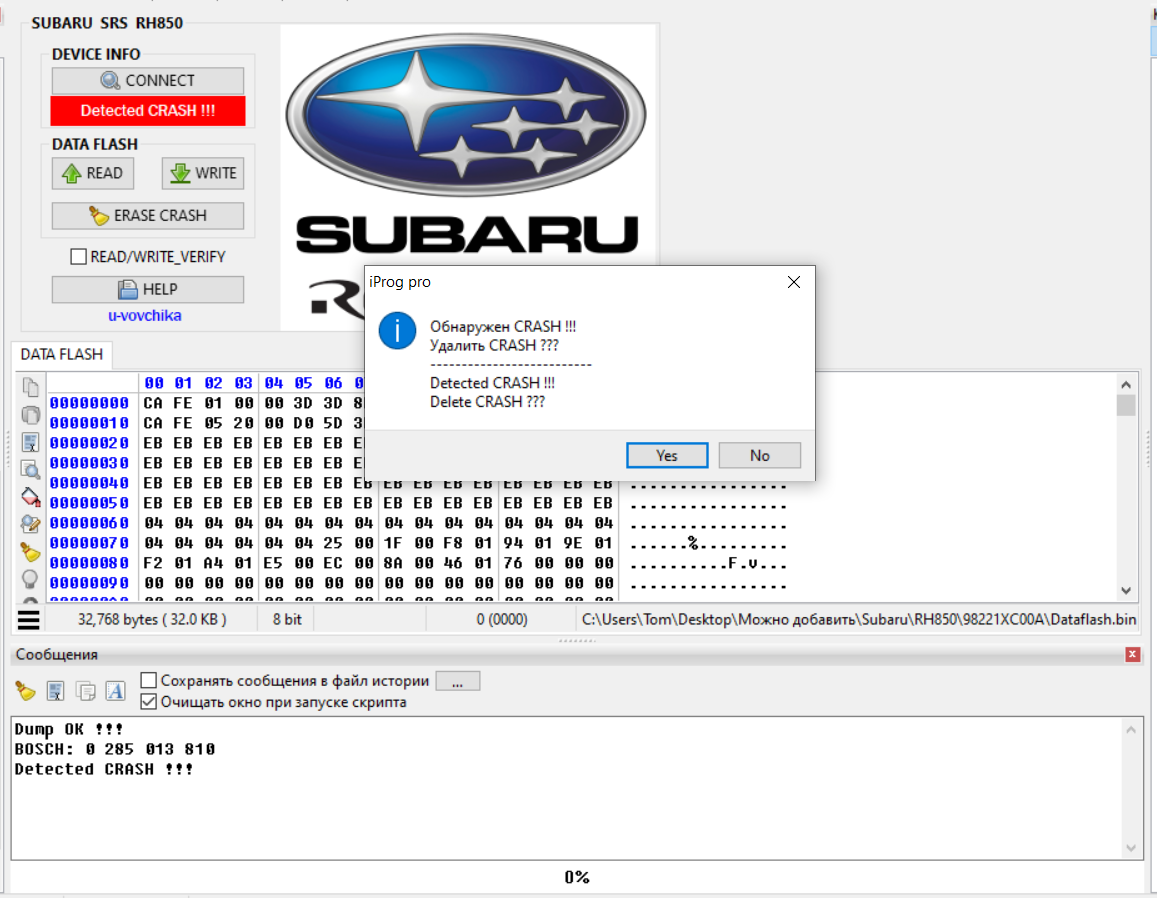Click the READ data flash button
This screenshot has width=1157, height=898.
tap(93, 173)
